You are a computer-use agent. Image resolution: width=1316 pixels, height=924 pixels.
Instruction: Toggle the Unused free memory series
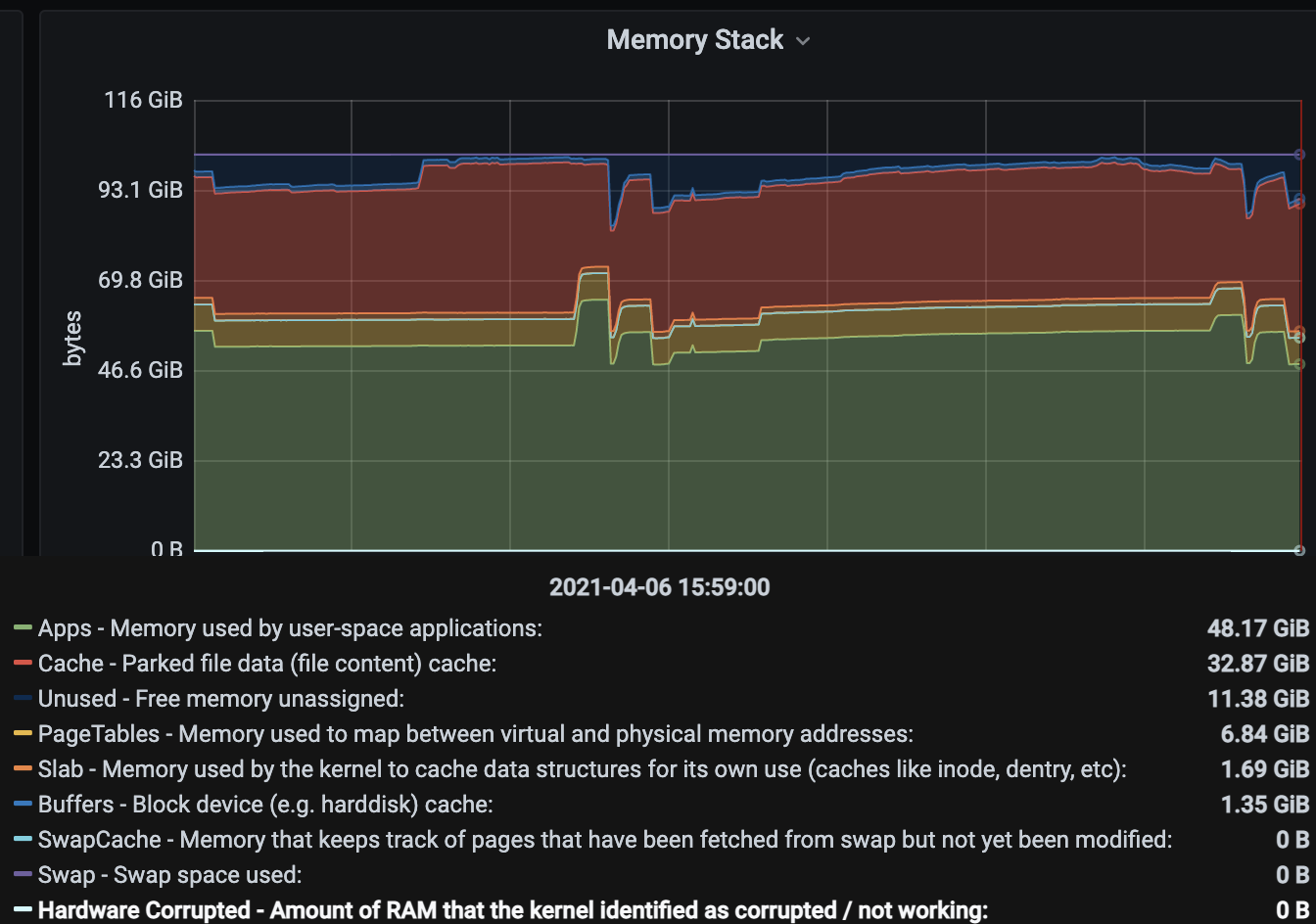click(x=221, y=699)
